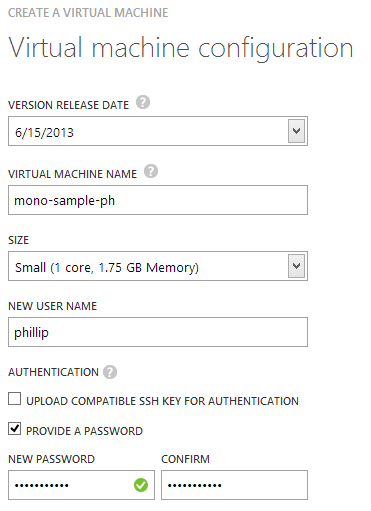Click green validation checkmark in New Password
Image resolution: width=371 pixels, height=511 pixels.
pos(141,485)
